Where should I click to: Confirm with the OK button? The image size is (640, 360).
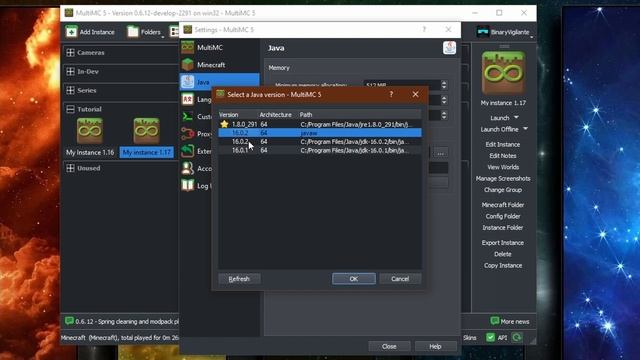click(x=354, y=279)
